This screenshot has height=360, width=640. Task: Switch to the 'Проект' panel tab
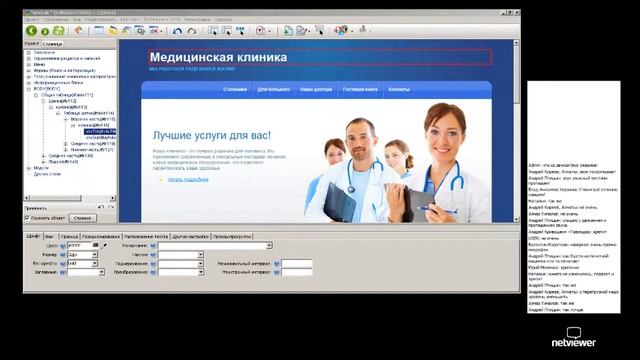[x=32, y=43]
